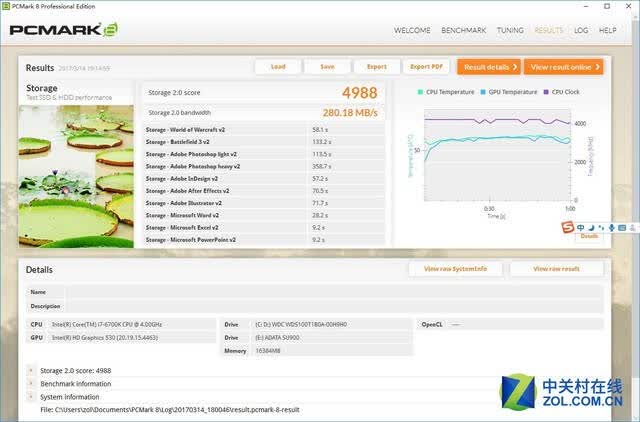Click the Sogou microphone voice input icon
The height and width of the screenshot is (422, 640).
611,228
